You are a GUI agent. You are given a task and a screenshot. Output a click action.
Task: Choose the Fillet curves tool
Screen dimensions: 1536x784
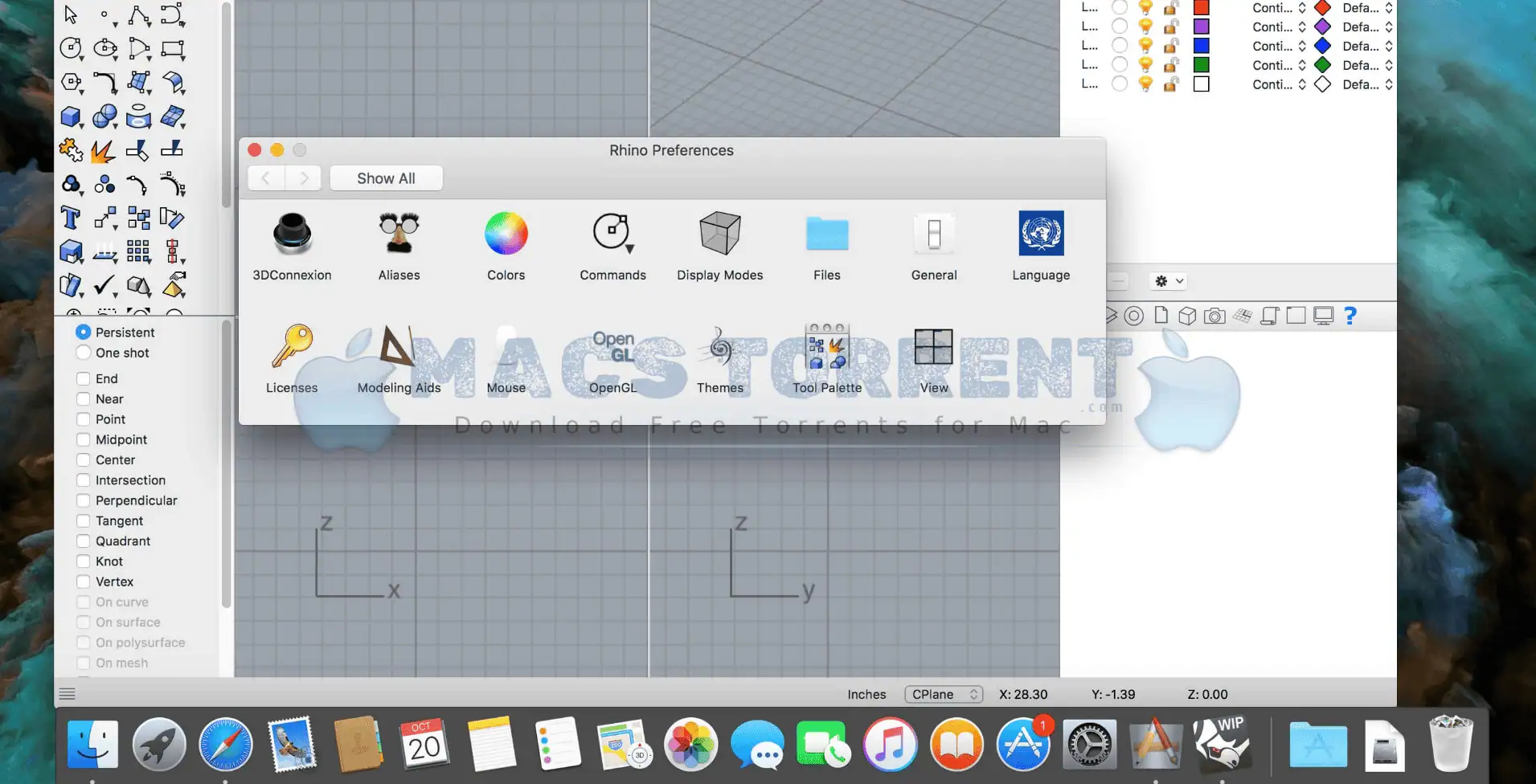tap(105, 82)
